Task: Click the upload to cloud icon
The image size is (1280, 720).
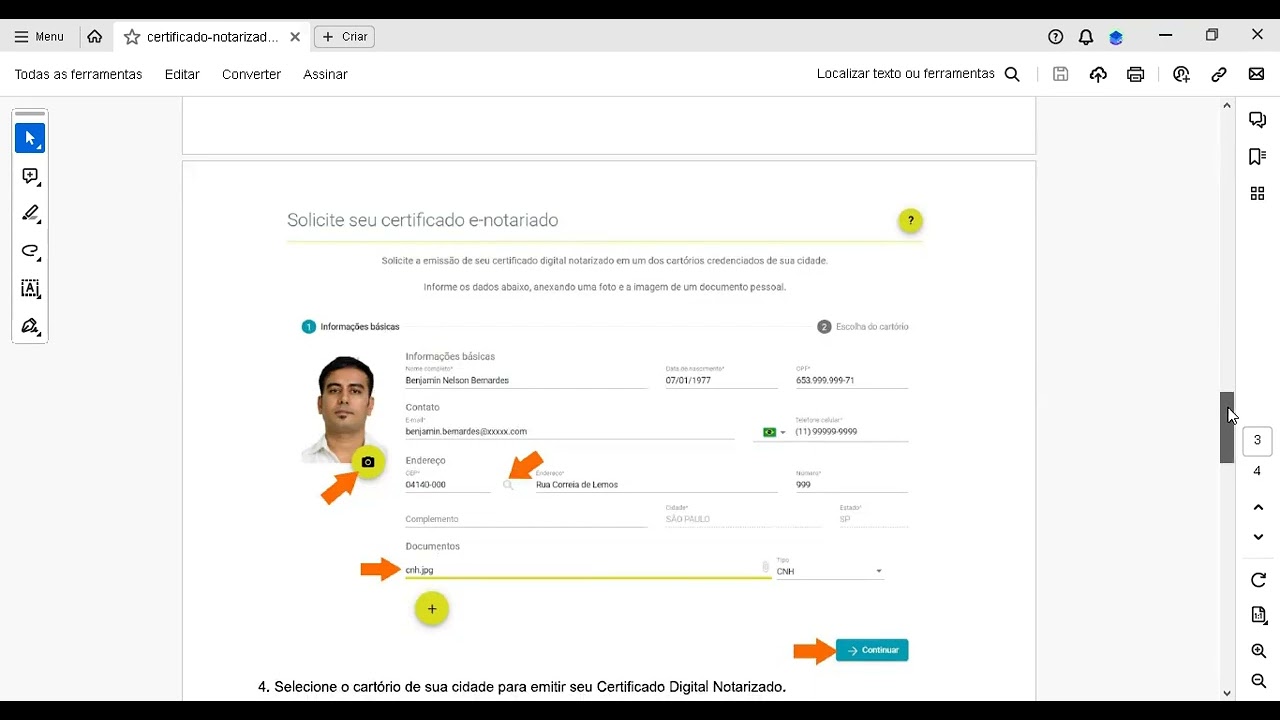Action: (x=1098, y=74)
